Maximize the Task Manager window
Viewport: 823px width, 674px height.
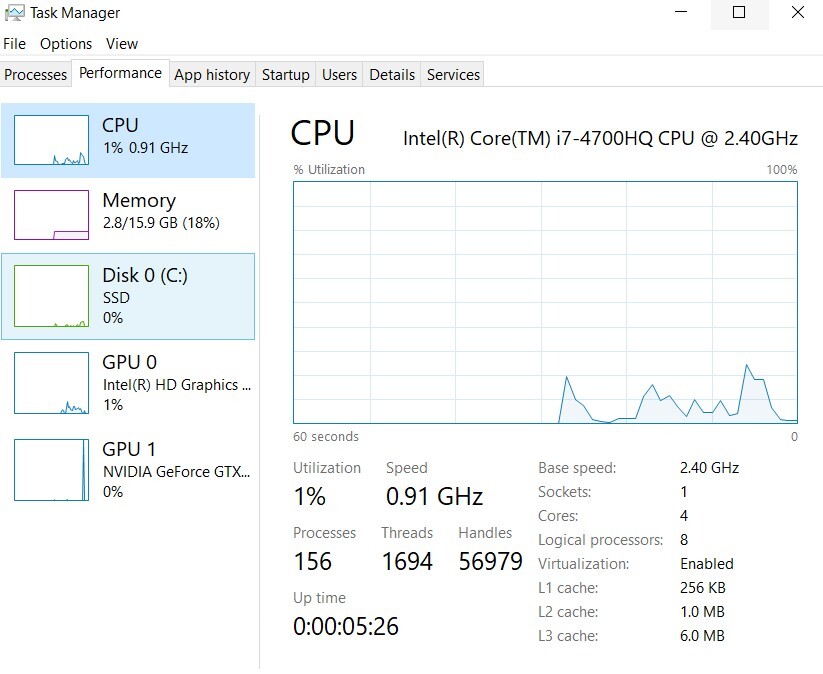(739, 13)
